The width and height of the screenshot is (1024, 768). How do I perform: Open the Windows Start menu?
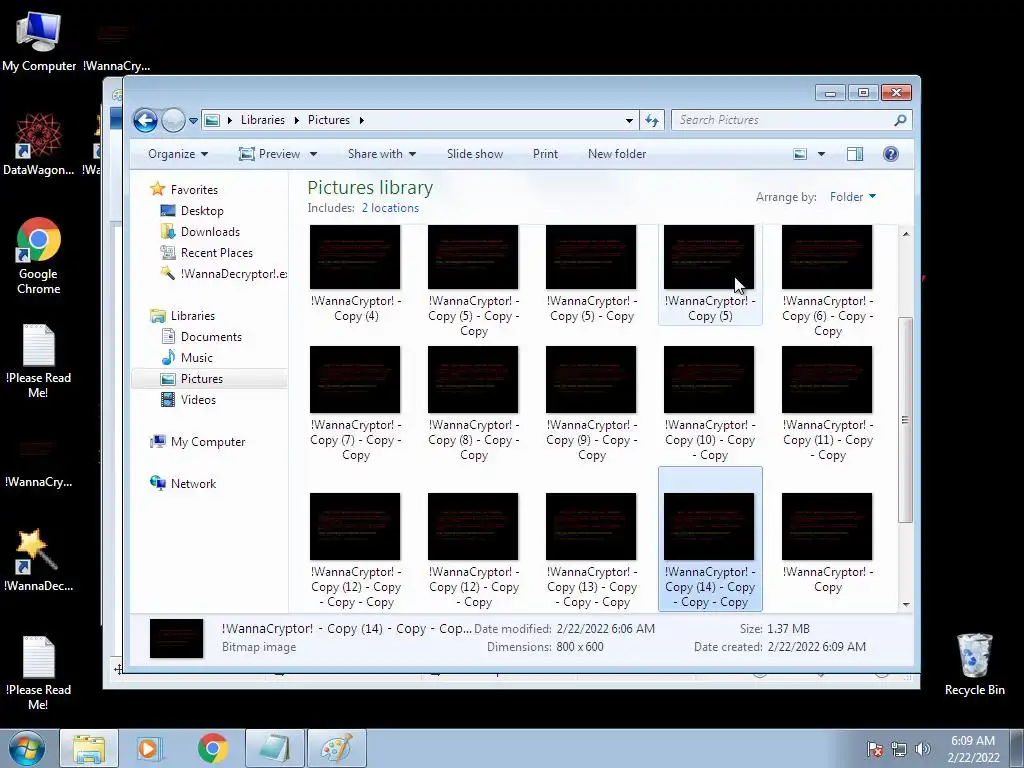26,748
